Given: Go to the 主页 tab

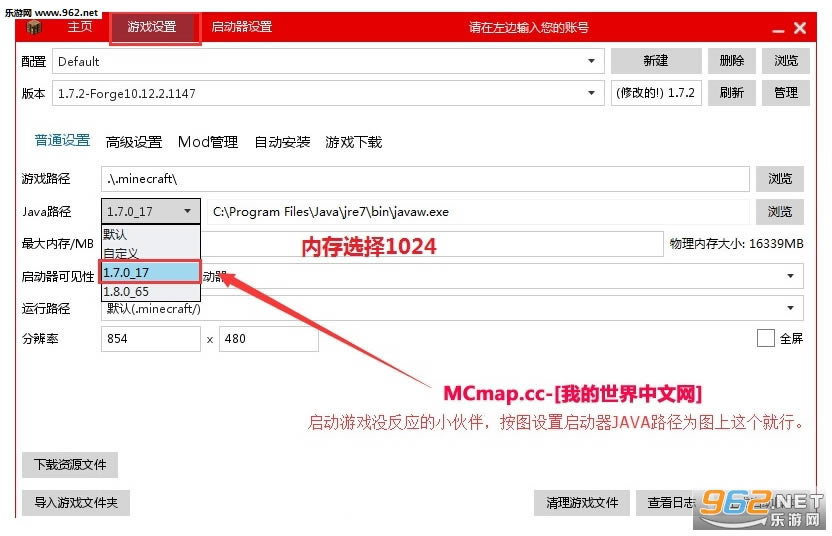Looking at the screenshot, I should point(80,27).
